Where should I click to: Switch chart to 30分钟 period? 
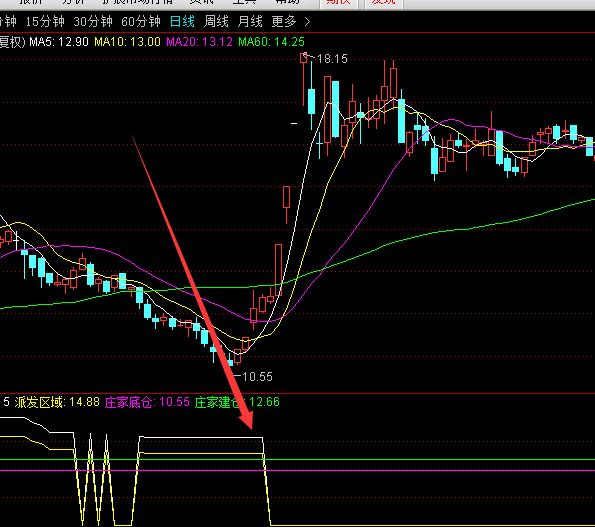click(x=93, y=21)
